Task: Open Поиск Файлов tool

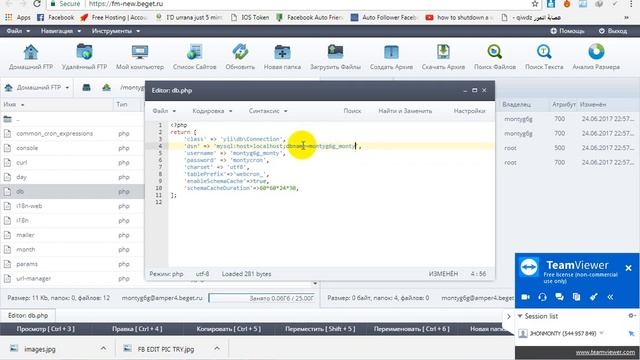Action: tap(495, 57)
